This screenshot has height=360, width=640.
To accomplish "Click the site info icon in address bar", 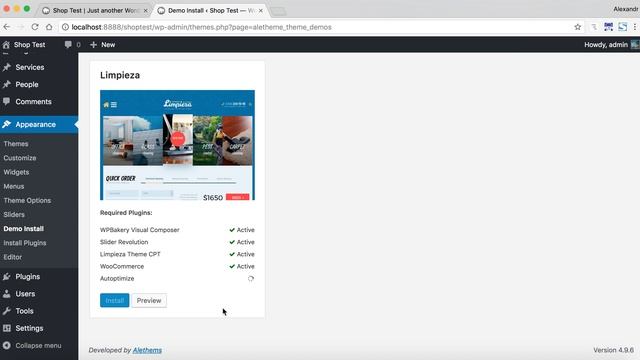I will point(65,27).
